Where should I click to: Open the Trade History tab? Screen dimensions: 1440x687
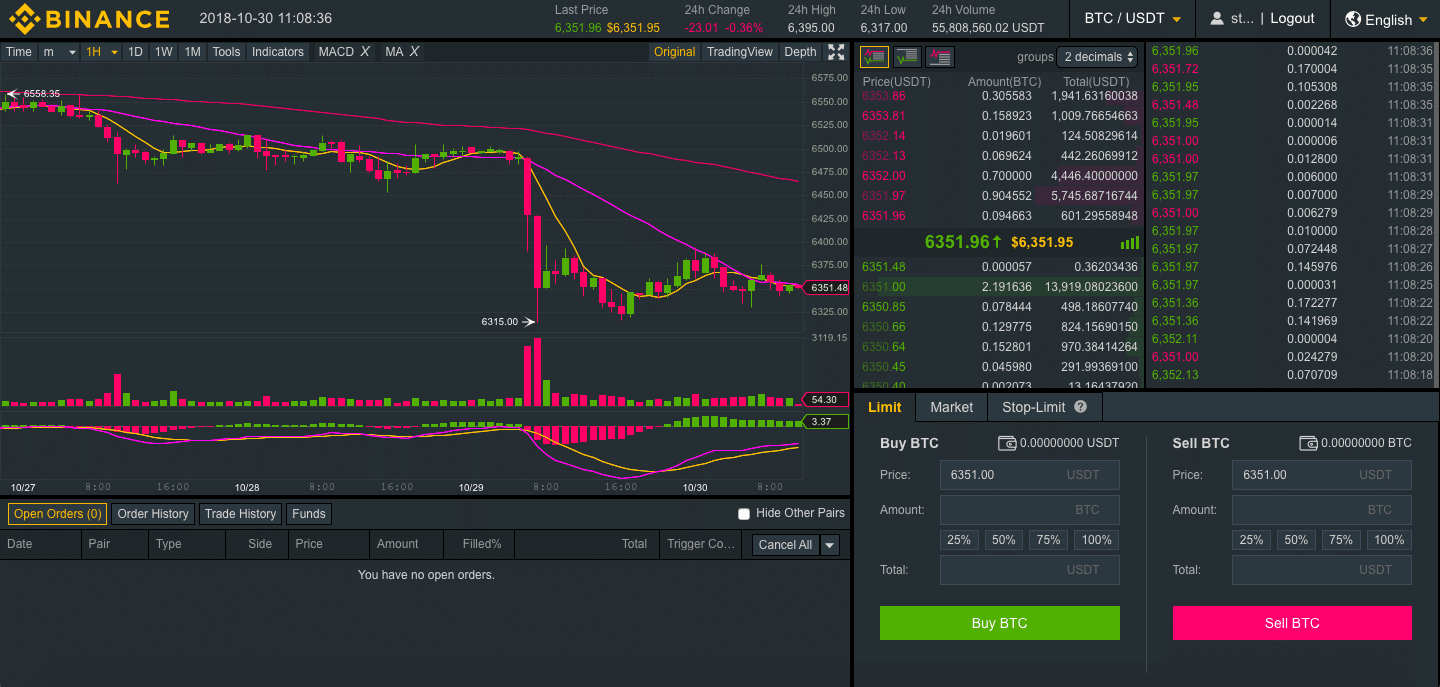click(x=240, y=513)
